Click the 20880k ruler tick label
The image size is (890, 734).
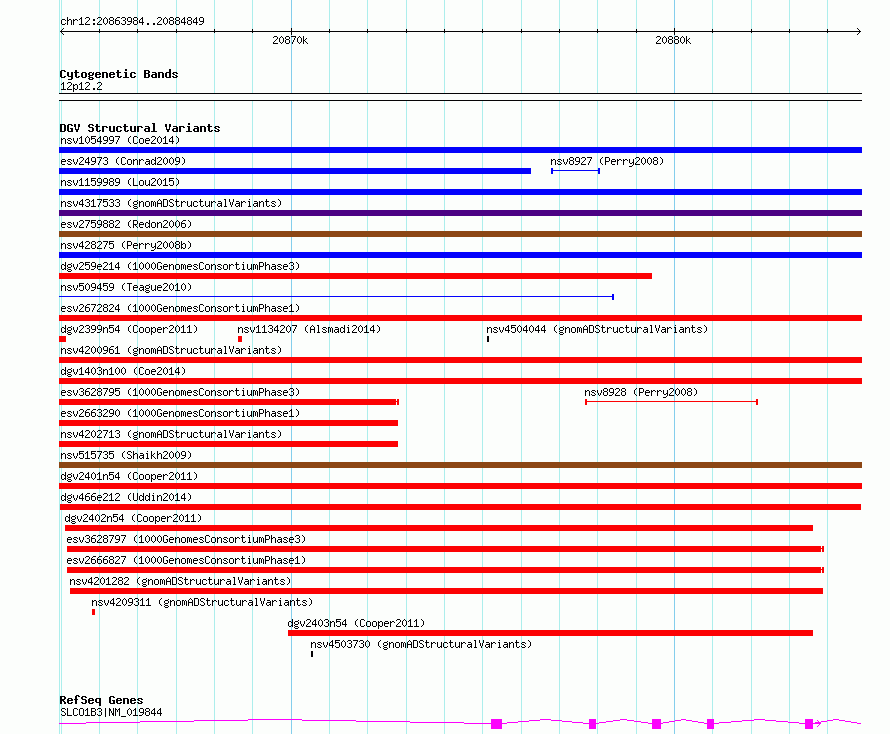click(x=673, y=40)
